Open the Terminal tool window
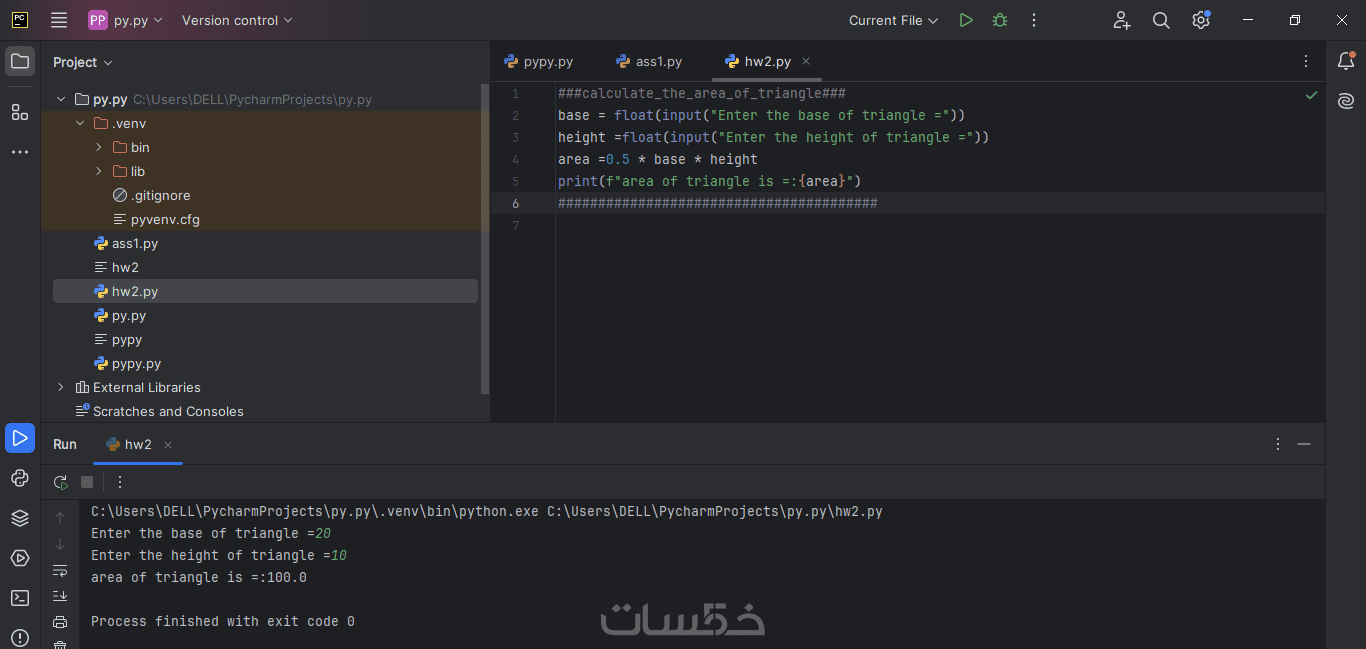 [x=20, y=598]
